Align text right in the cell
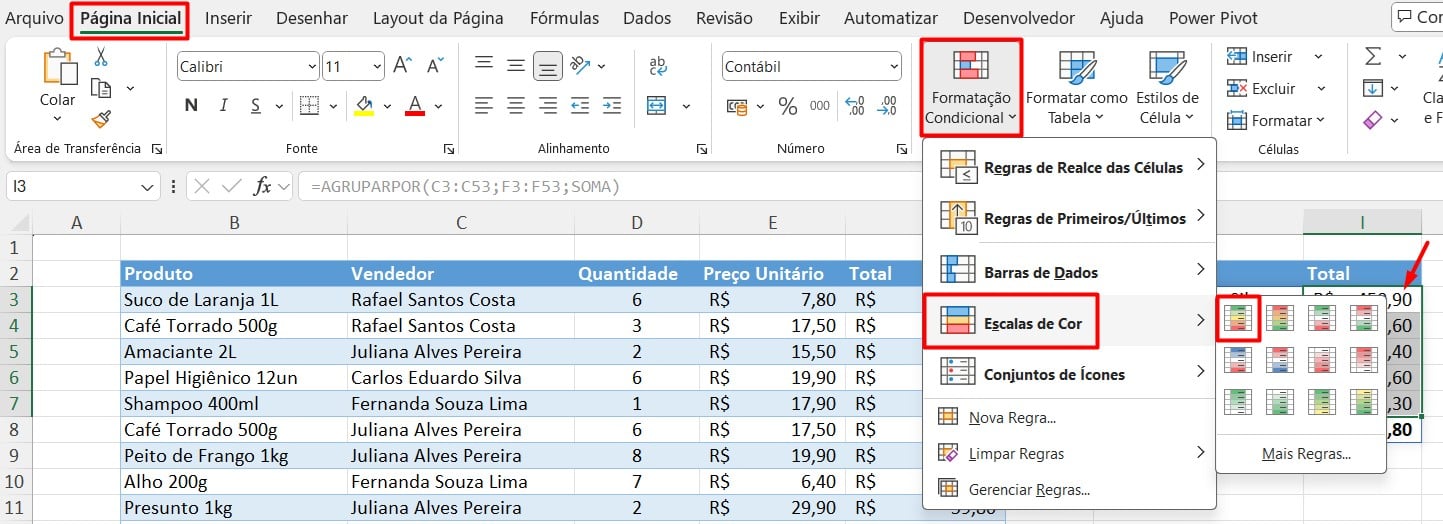 (548, 105)
